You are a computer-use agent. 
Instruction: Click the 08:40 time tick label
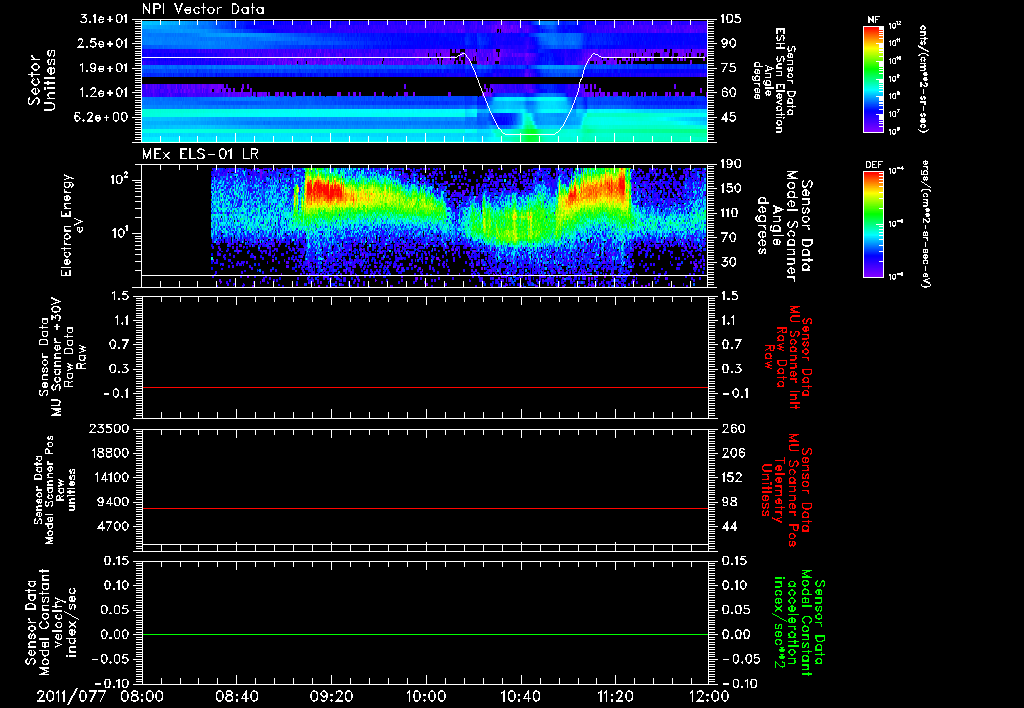(x=236, y=696)
